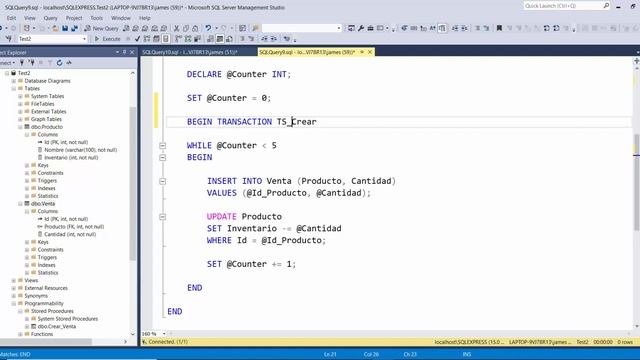Image resolution: width=640 pixels, height=360 pixels.
Task: Toggle auto-hide pin on Object Explorer
Action: [x=124, y=52]
